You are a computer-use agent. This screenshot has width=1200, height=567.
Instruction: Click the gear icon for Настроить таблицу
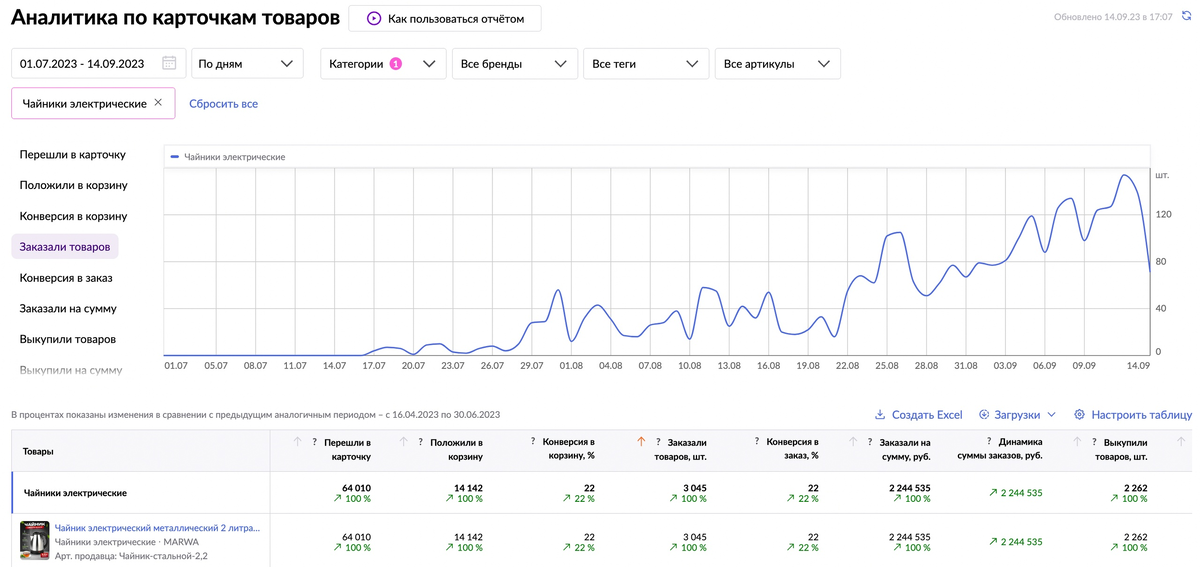tap(1079, 414)
